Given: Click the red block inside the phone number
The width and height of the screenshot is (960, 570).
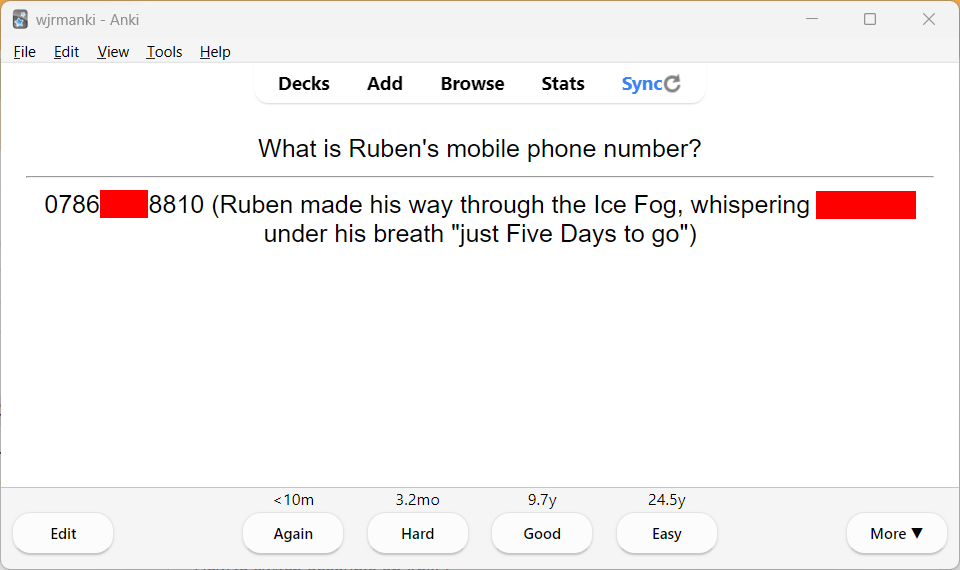Looking at the screenshot, I should point(124,205).
